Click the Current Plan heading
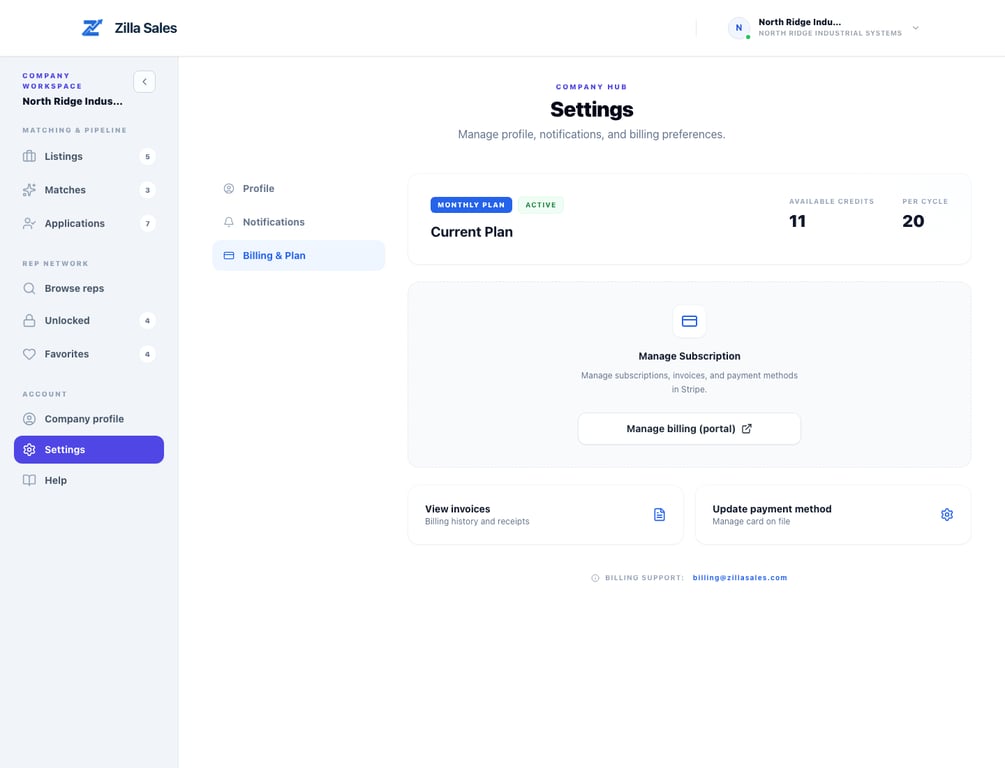 click(472, 232)
